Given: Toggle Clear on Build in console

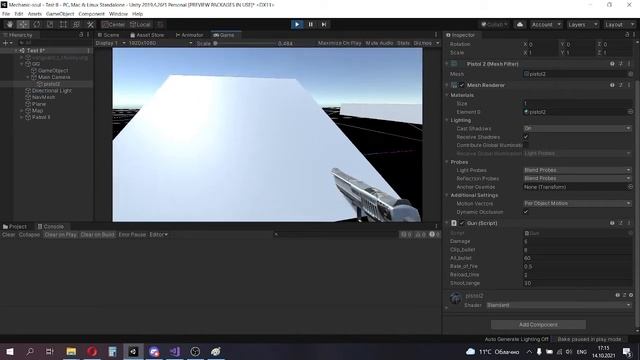Looking at the screenshot, I should click(98, 234).
